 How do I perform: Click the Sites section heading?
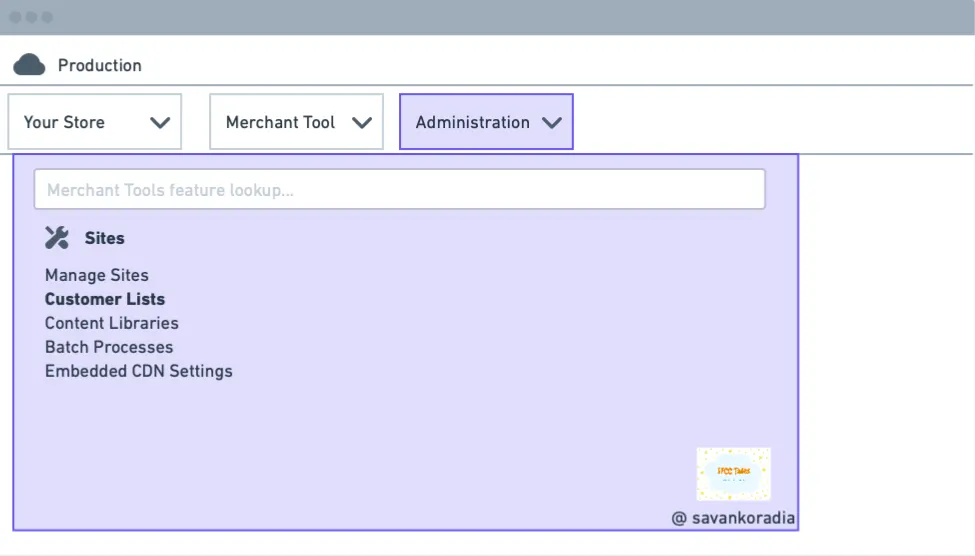[x=104, y=238]
